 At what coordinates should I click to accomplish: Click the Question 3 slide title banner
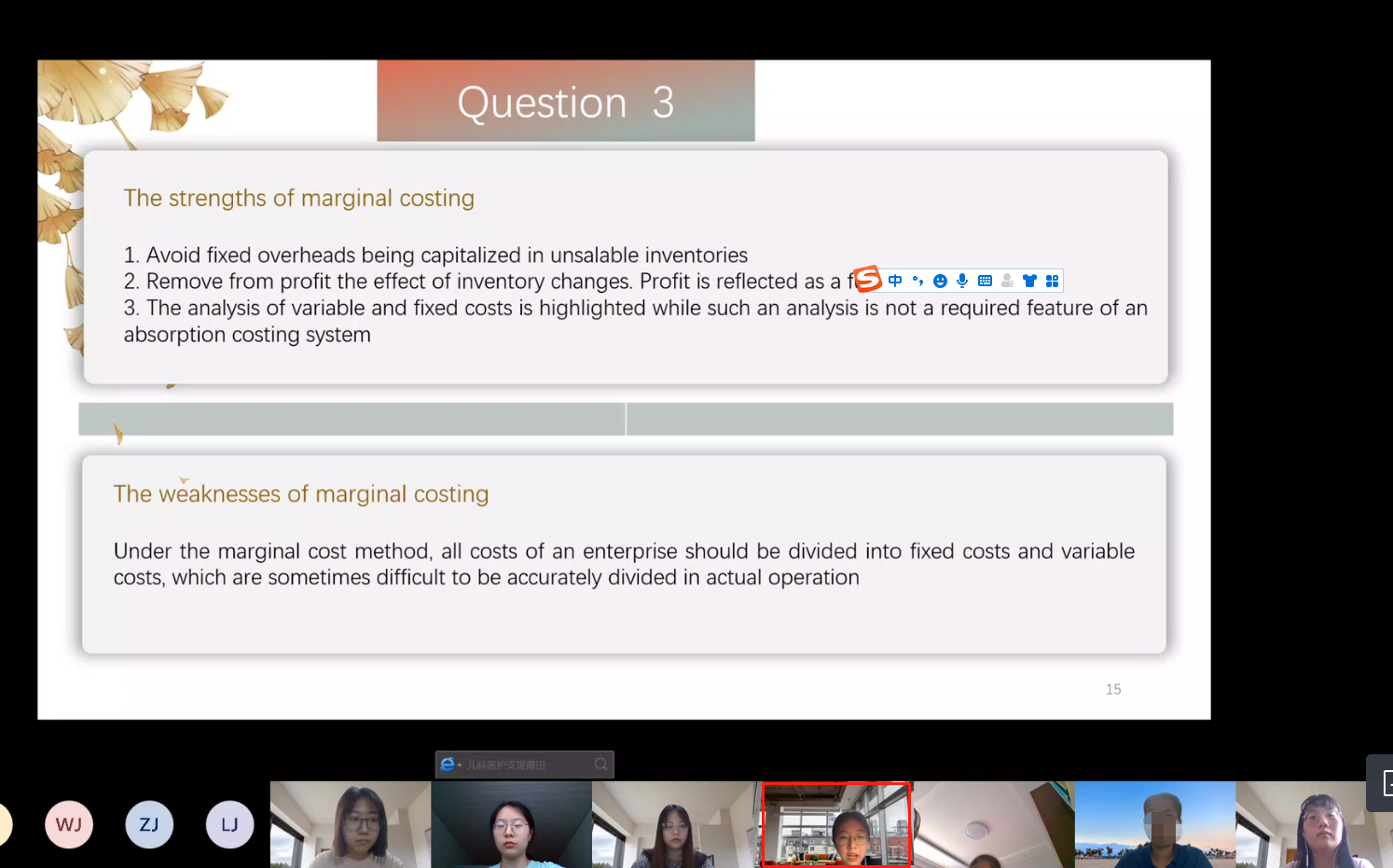(x=565, y=102)
